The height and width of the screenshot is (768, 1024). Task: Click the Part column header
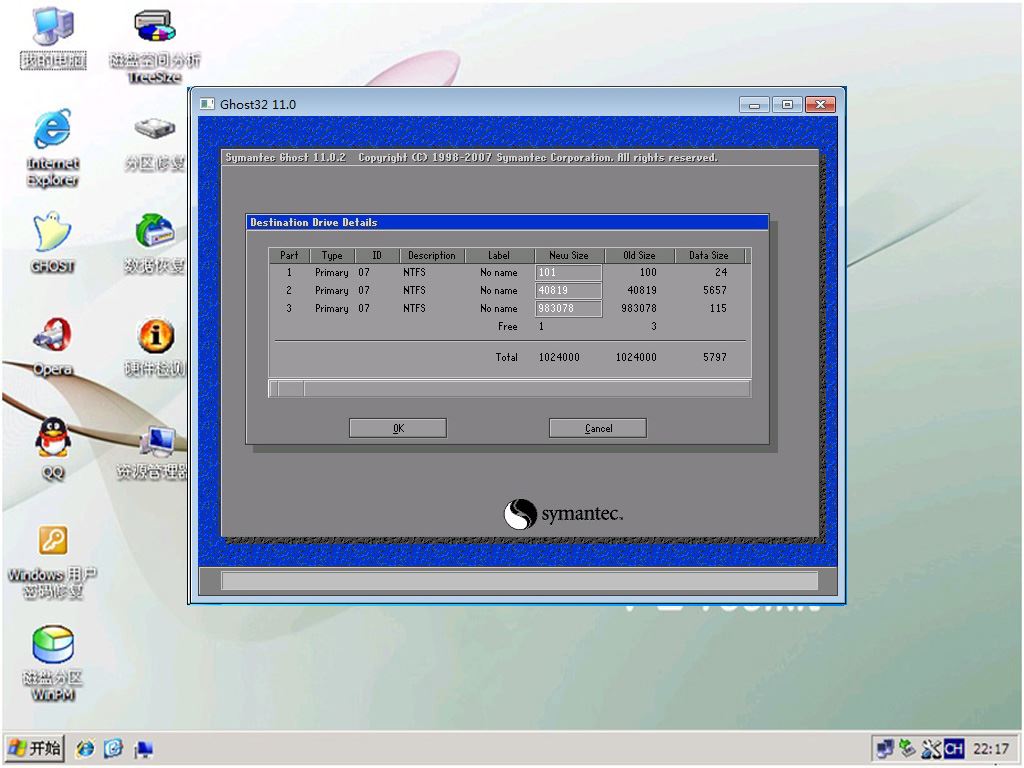coord(289,255)
